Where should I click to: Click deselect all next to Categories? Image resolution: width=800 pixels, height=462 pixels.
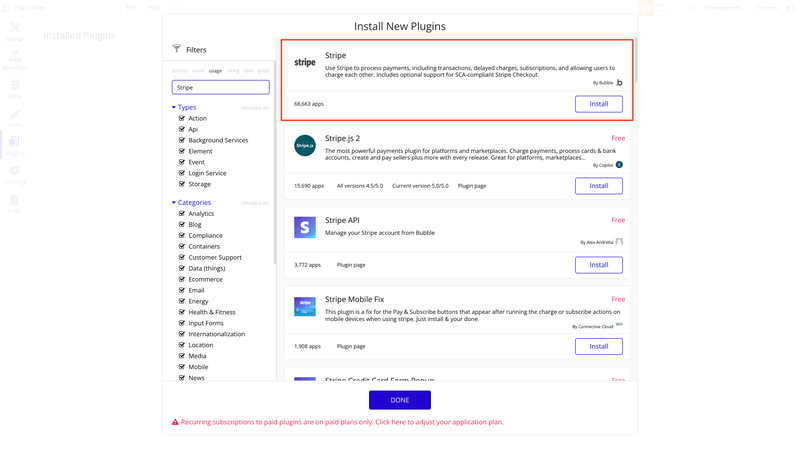coord(255,203)
